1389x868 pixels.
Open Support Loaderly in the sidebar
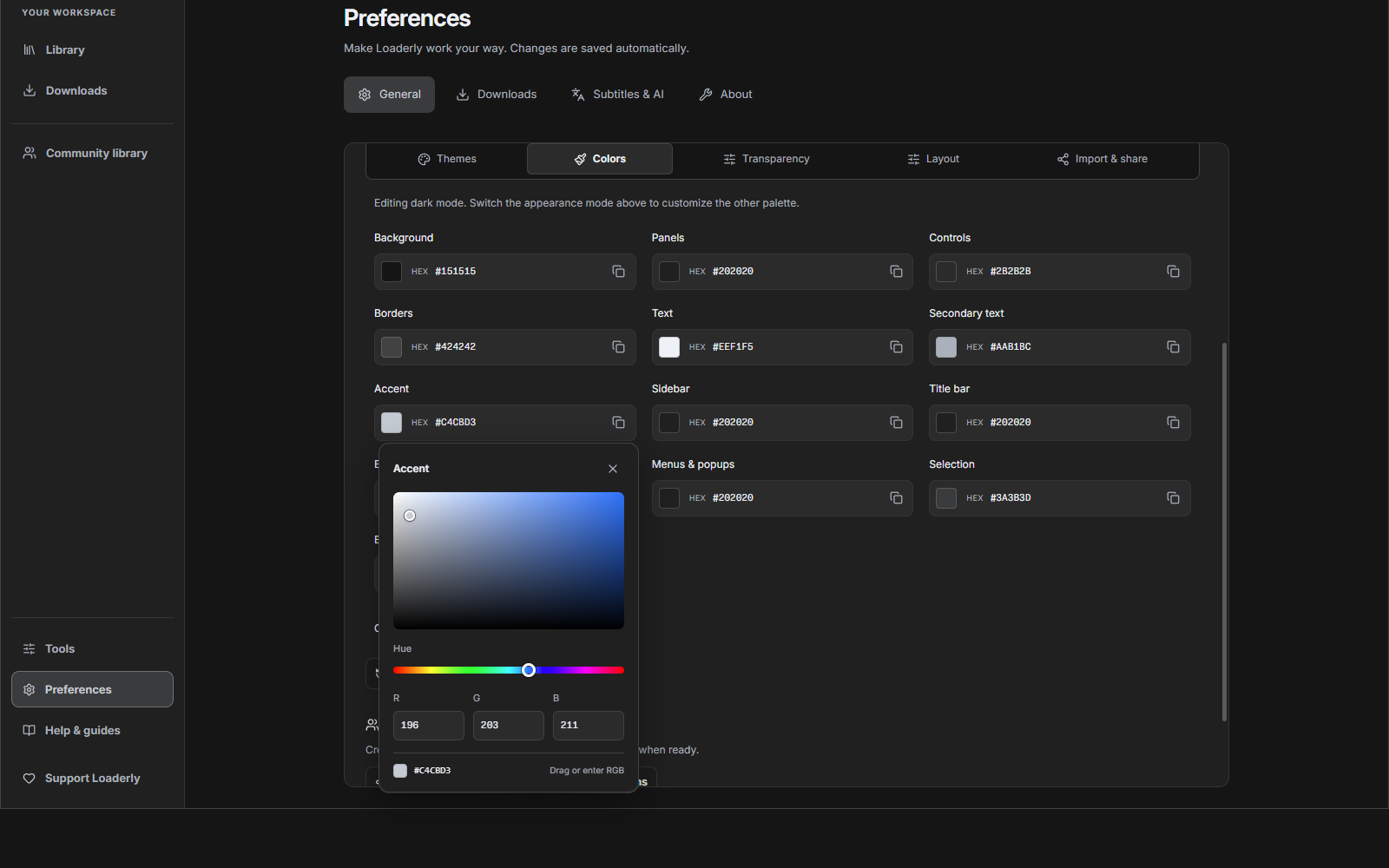coord(92,779)
